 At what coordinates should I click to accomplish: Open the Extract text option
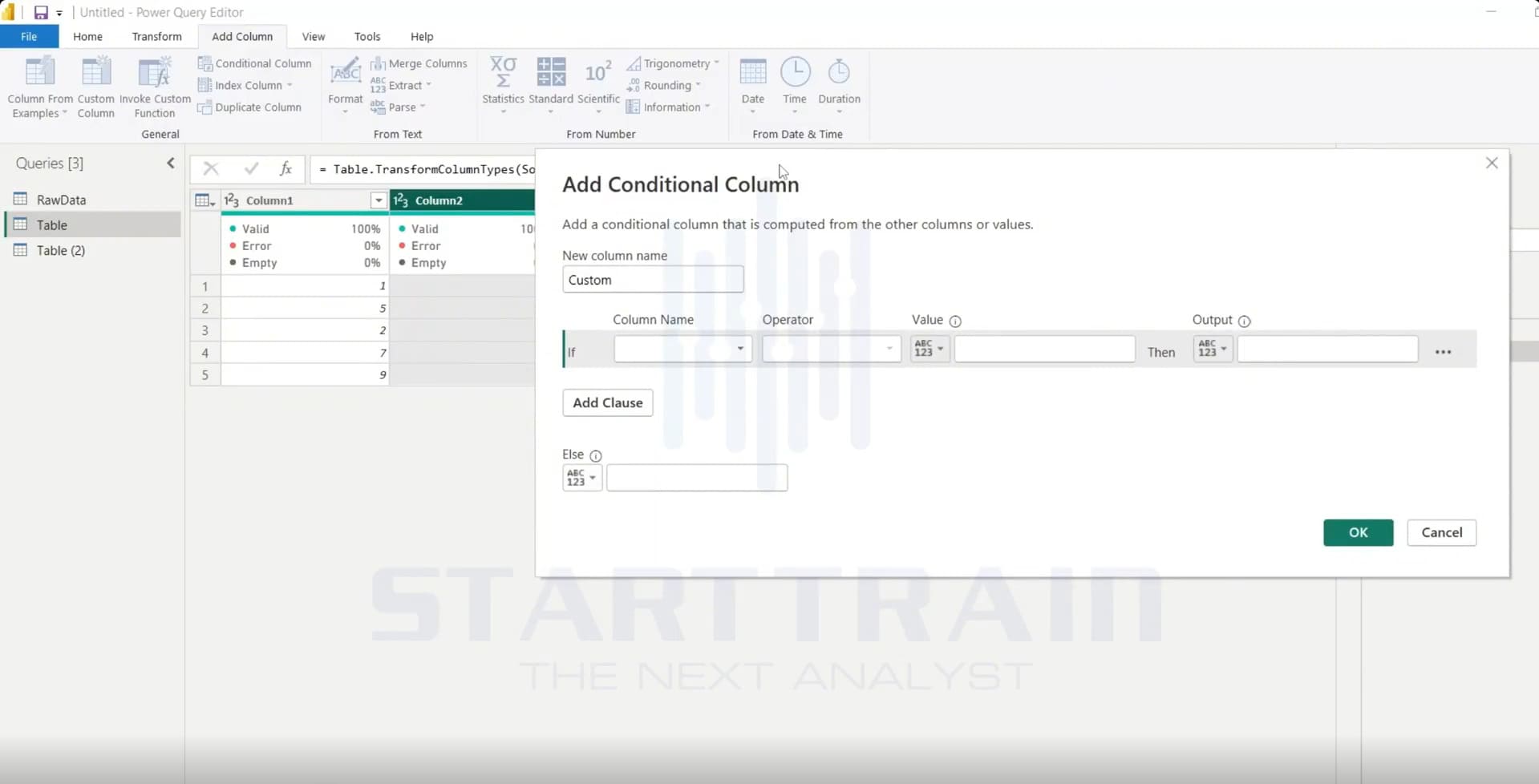click(401, 85)
